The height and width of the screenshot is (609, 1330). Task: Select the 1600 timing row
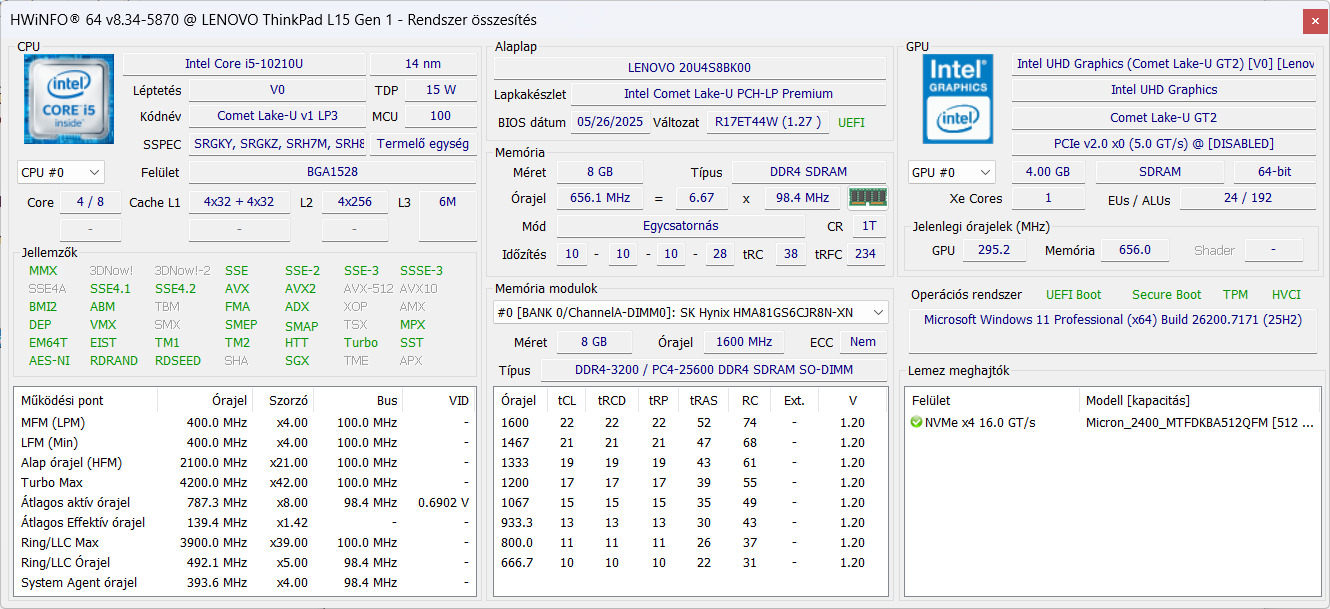click(691, 423)
